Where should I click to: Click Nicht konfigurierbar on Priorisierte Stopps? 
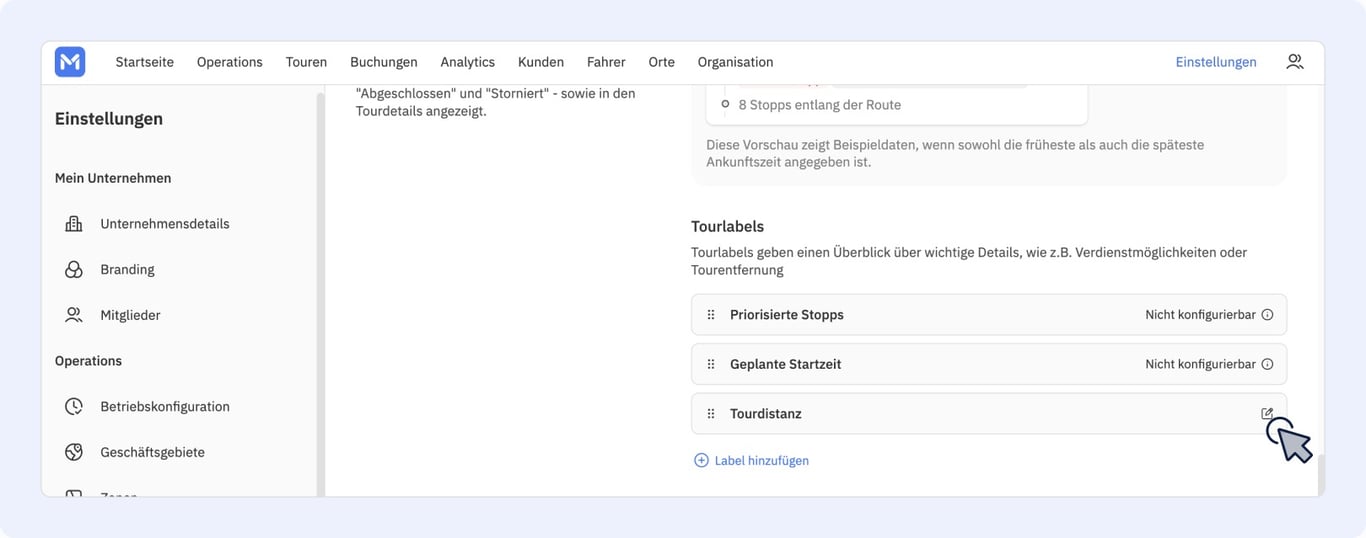tap(1200, 314)
